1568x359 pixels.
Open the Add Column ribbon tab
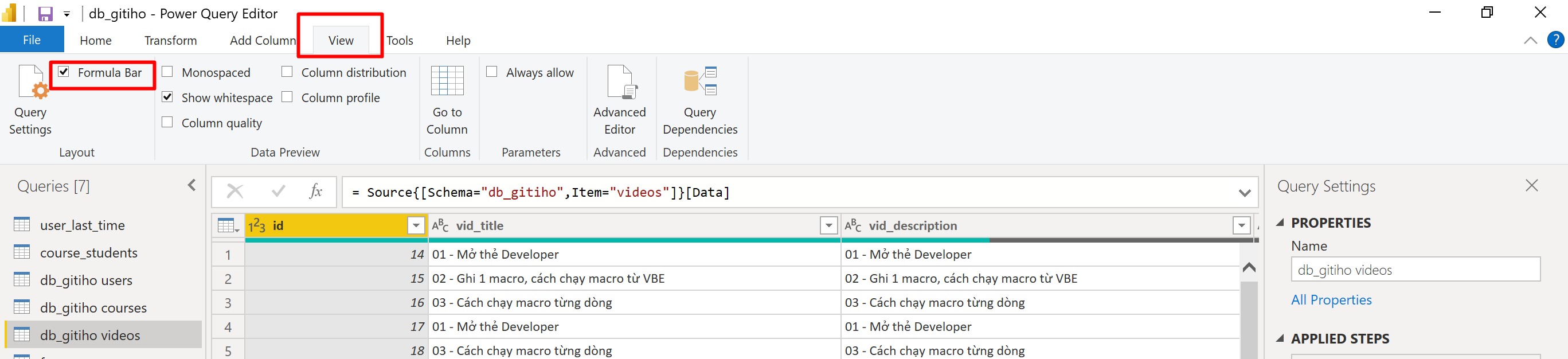[x=263, y=40]
